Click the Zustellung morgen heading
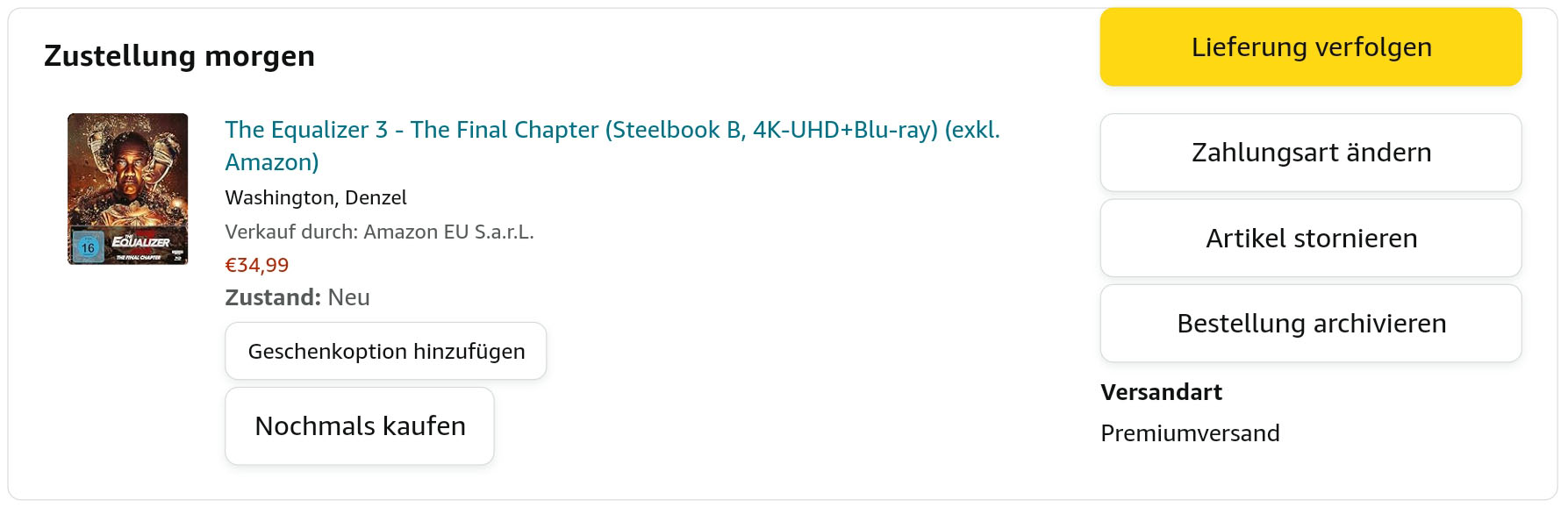The width and height of the screenshot is (1568, 507). (x=179, y=56)
